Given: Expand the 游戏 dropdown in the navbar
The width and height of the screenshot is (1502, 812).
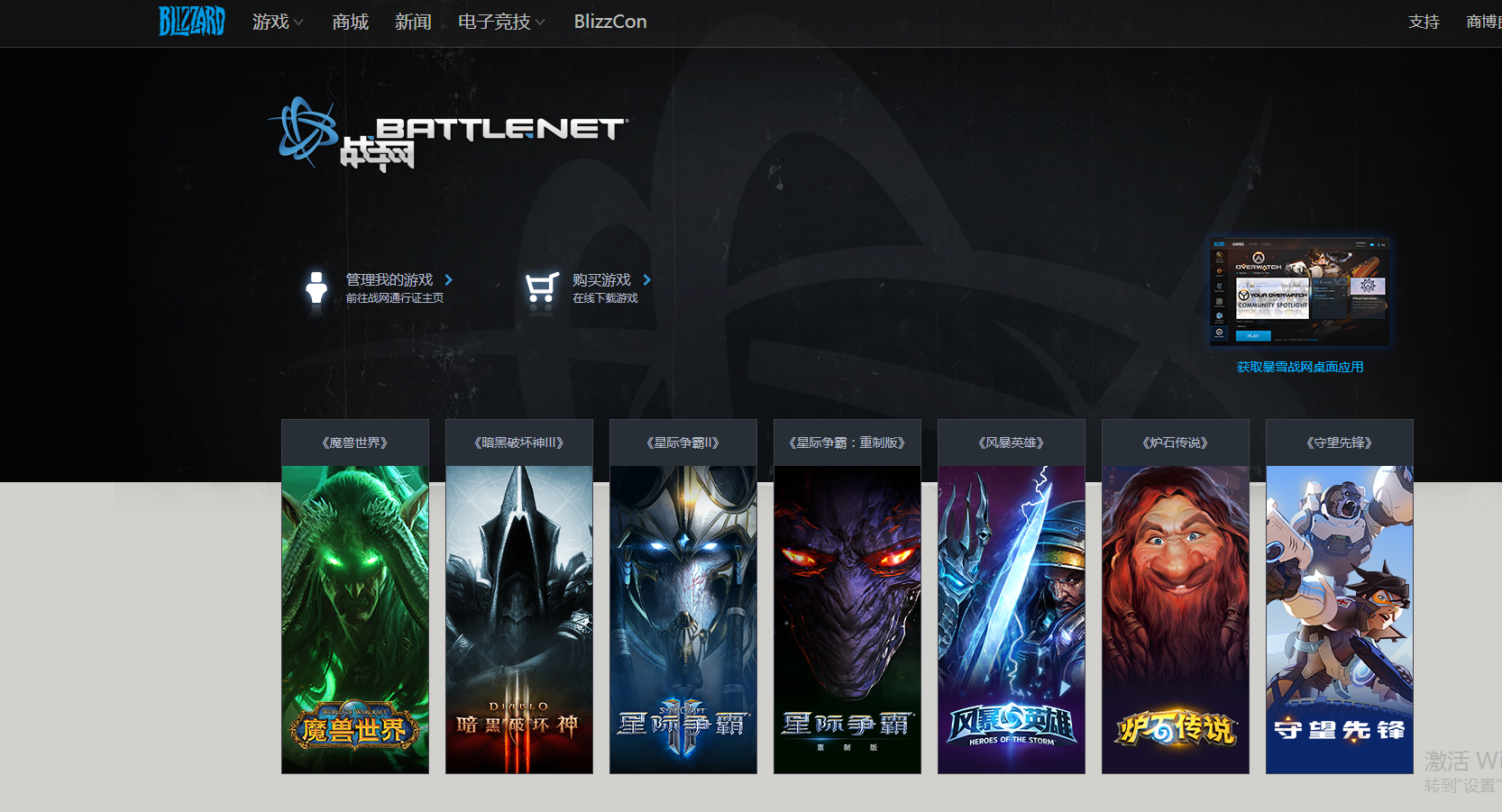Looking at the screenshot, I should [278, 22].
